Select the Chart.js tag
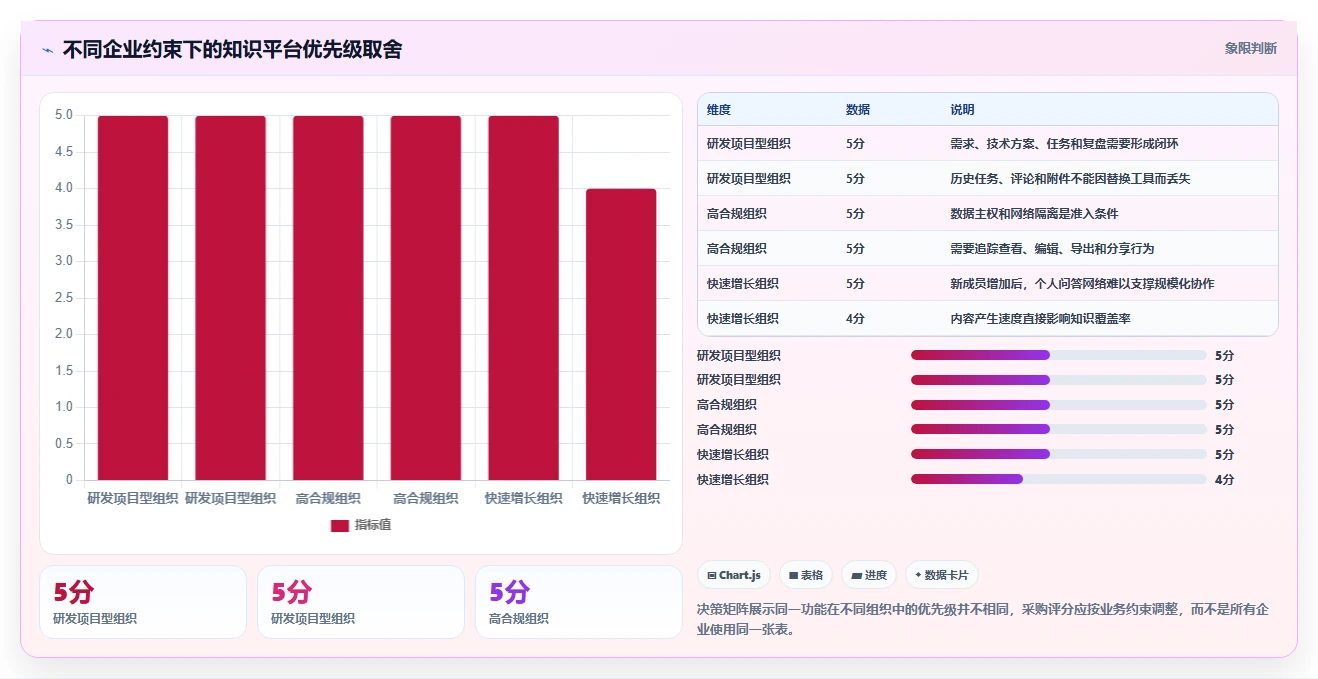Image resolution: width=1318 pixels, height=679 pixels. (x=733, y=575)
